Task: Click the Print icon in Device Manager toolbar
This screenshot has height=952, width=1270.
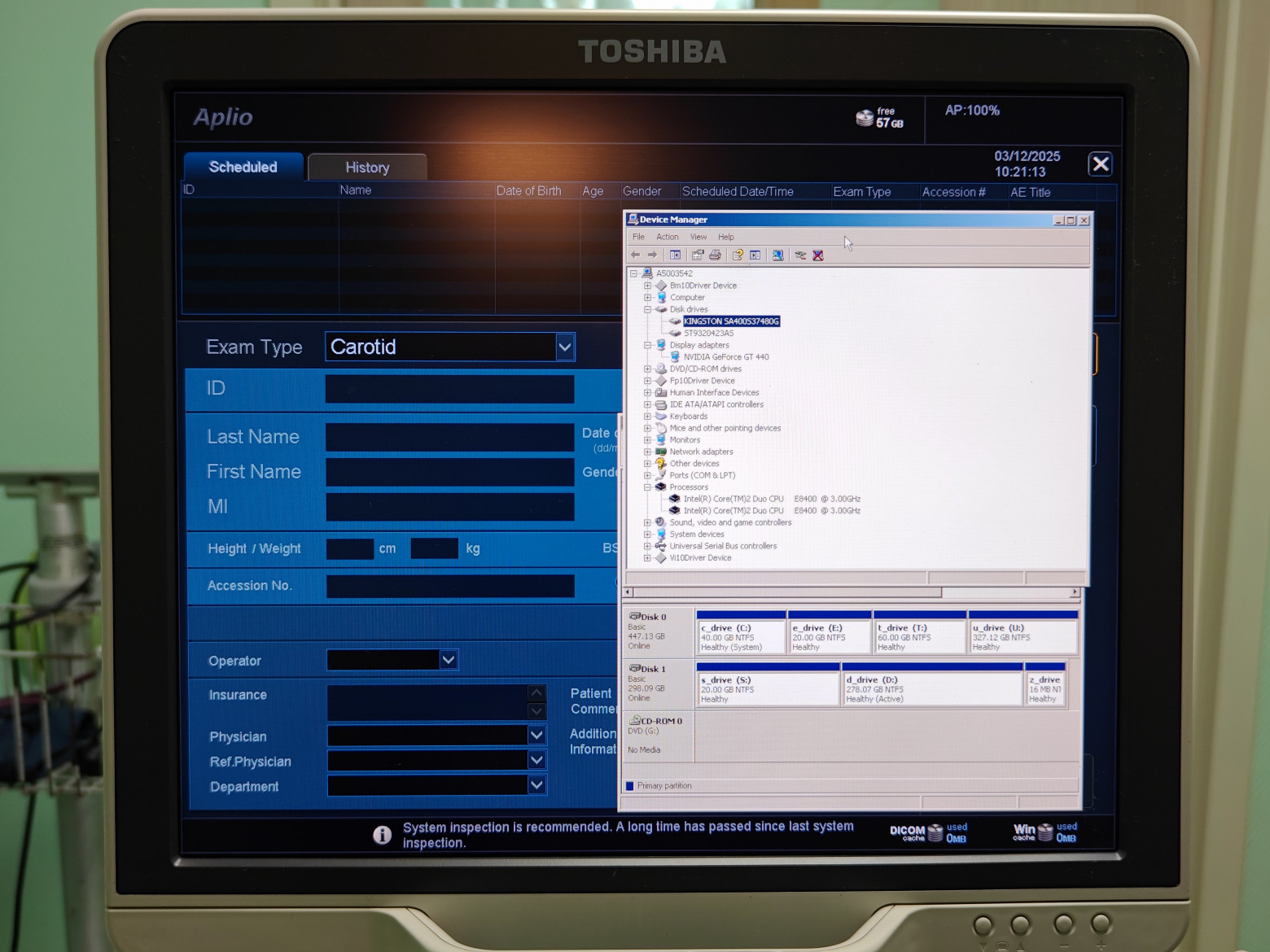Action: click(x=716, y=255)
